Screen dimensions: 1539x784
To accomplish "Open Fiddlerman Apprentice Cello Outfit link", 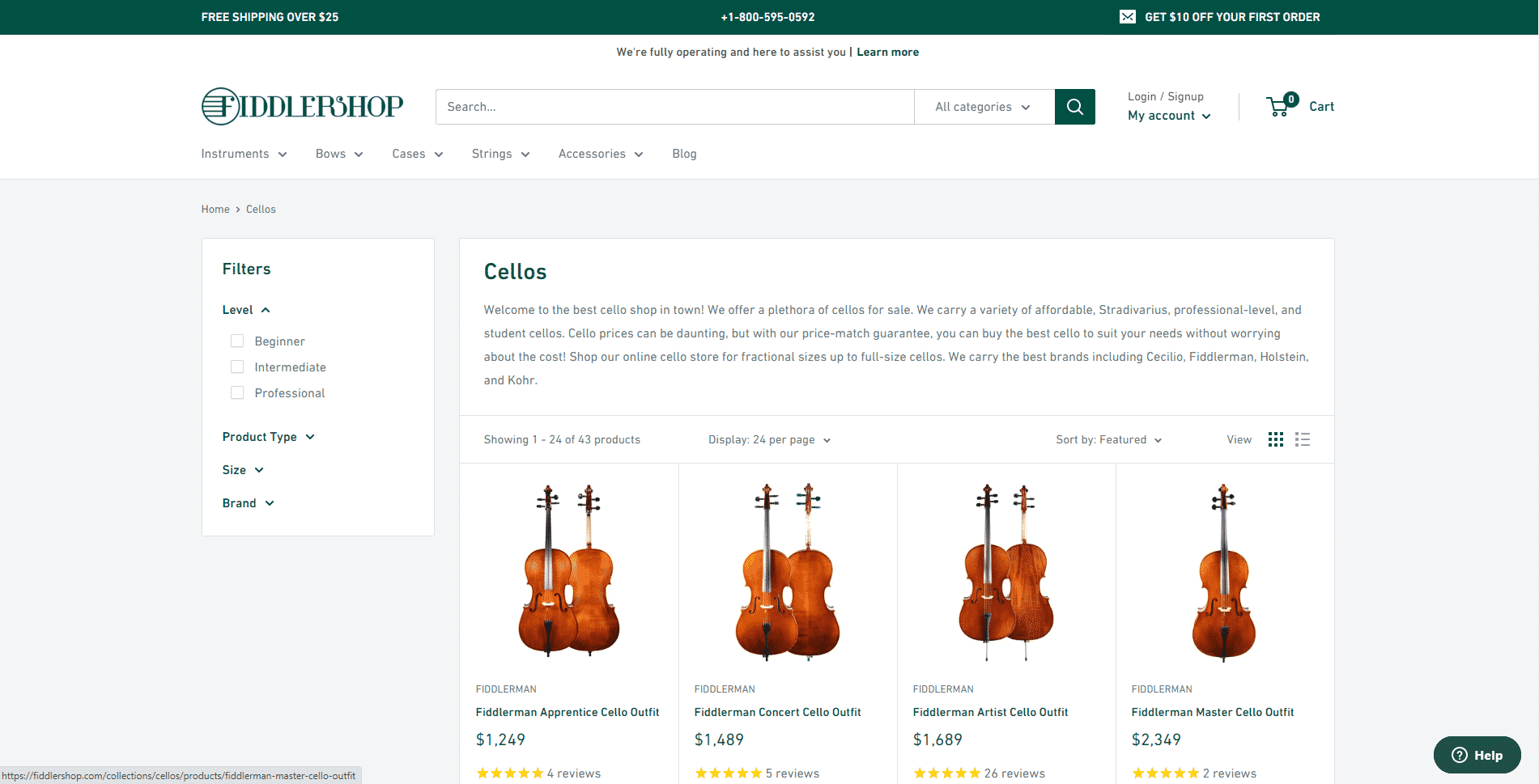I will point(568,712).
